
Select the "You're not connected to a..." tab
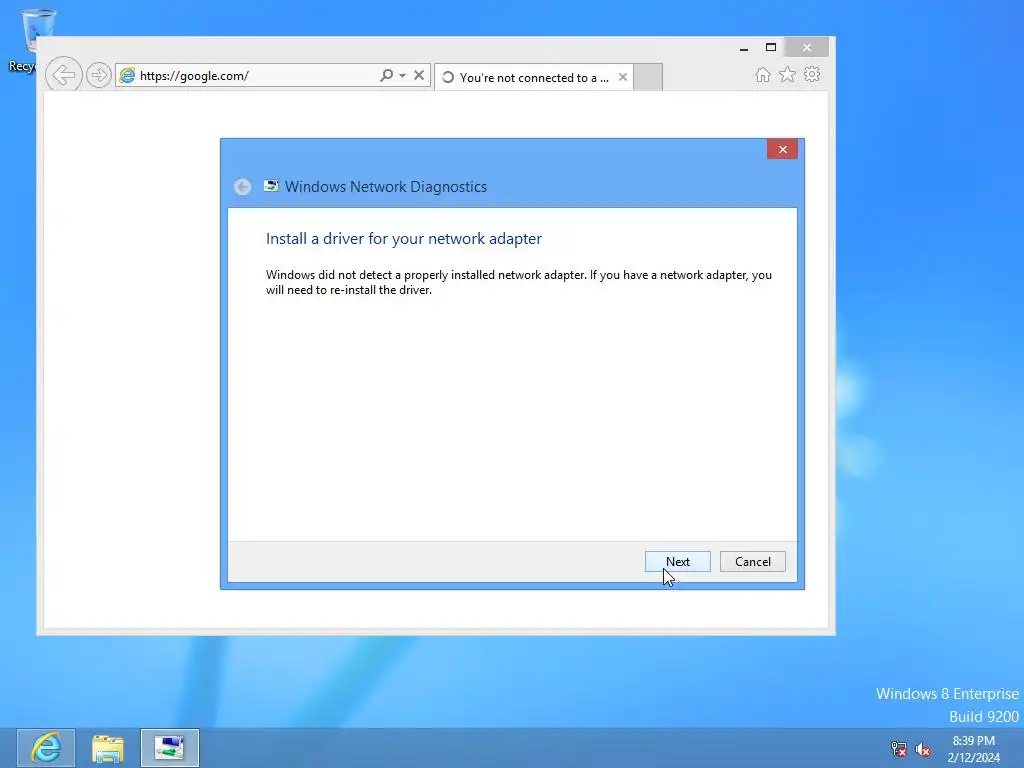coord(534,78)
